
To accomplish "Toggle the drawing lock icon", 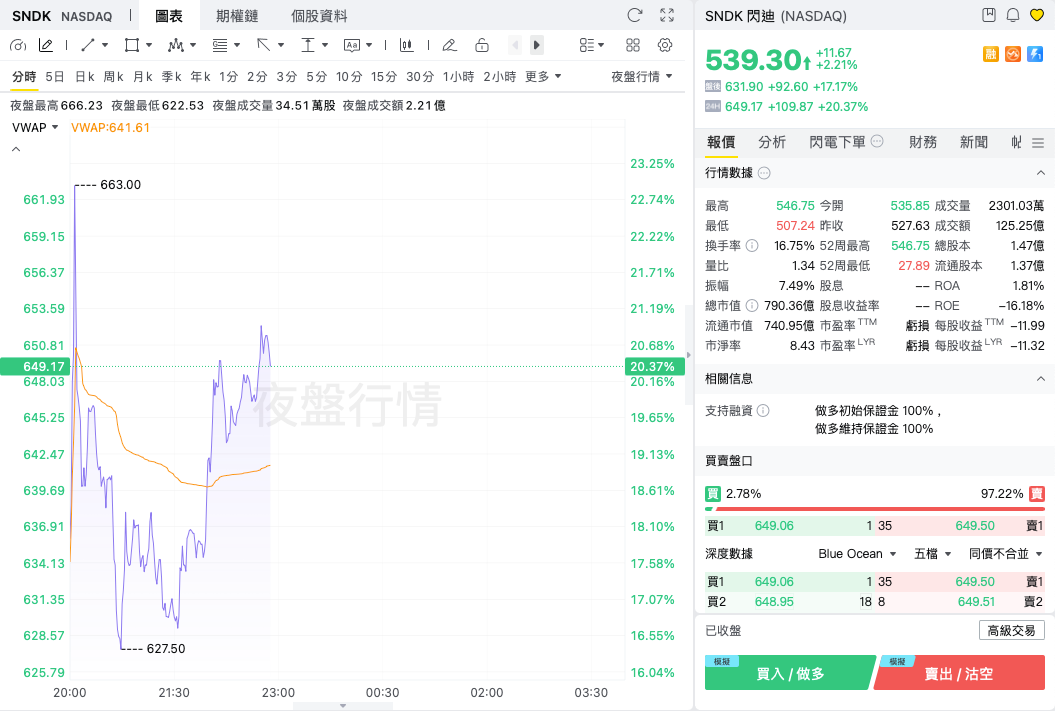I will pos(482,45).
